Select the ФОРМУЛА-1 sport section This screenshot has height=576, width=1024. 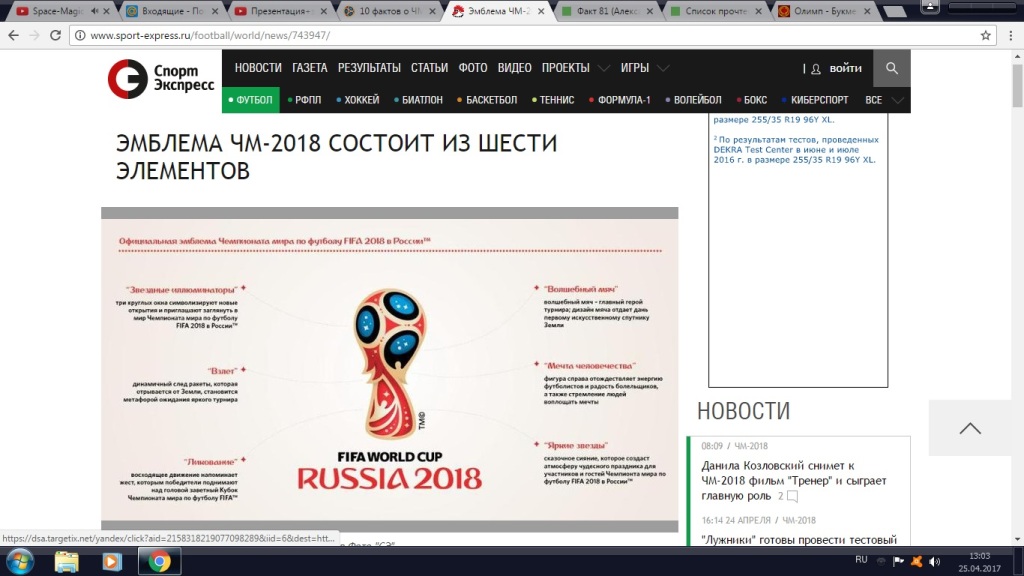(x=620, y=100)
